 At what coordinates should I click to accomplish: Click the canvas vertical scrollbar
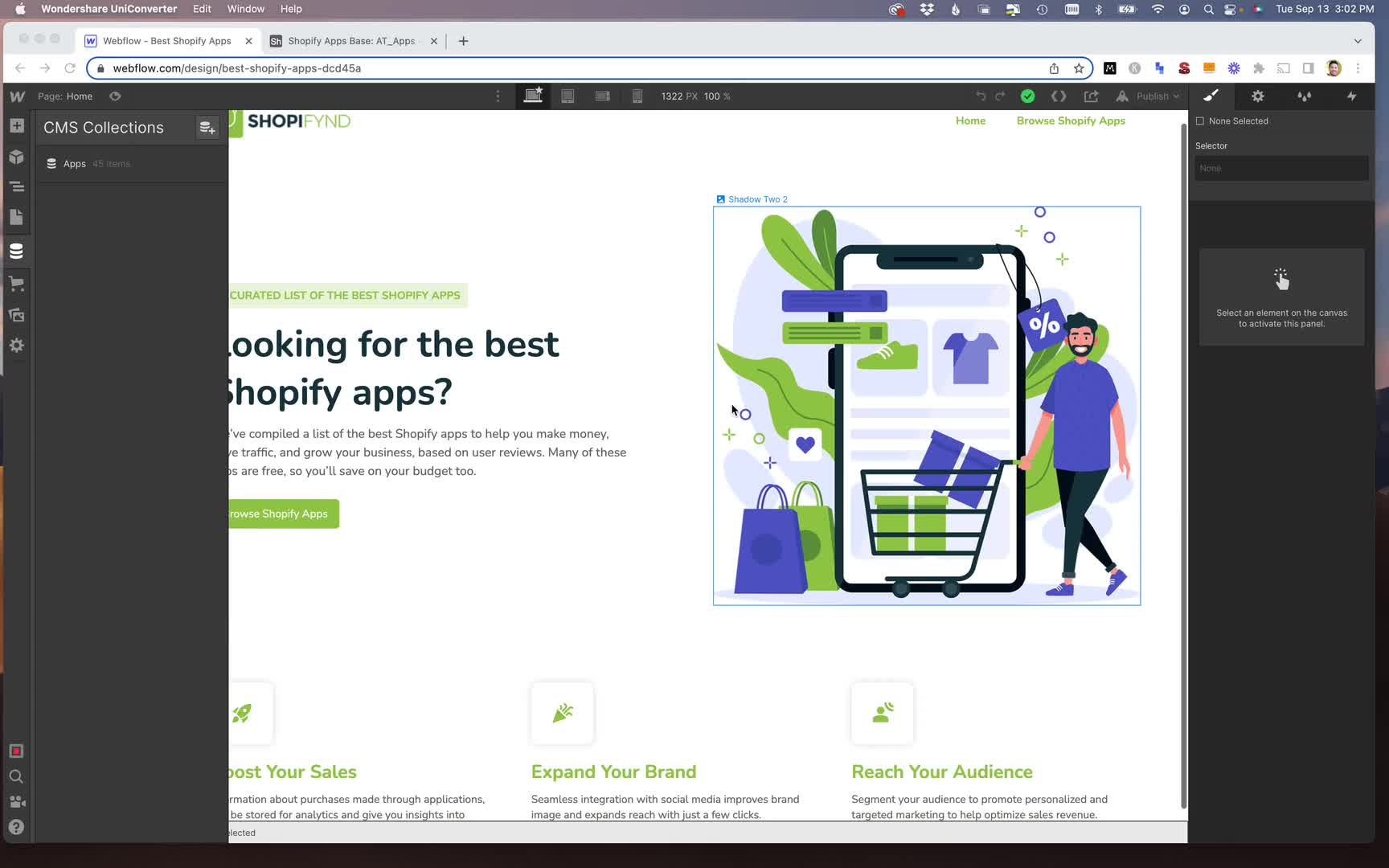click(x=1183, y=466)
